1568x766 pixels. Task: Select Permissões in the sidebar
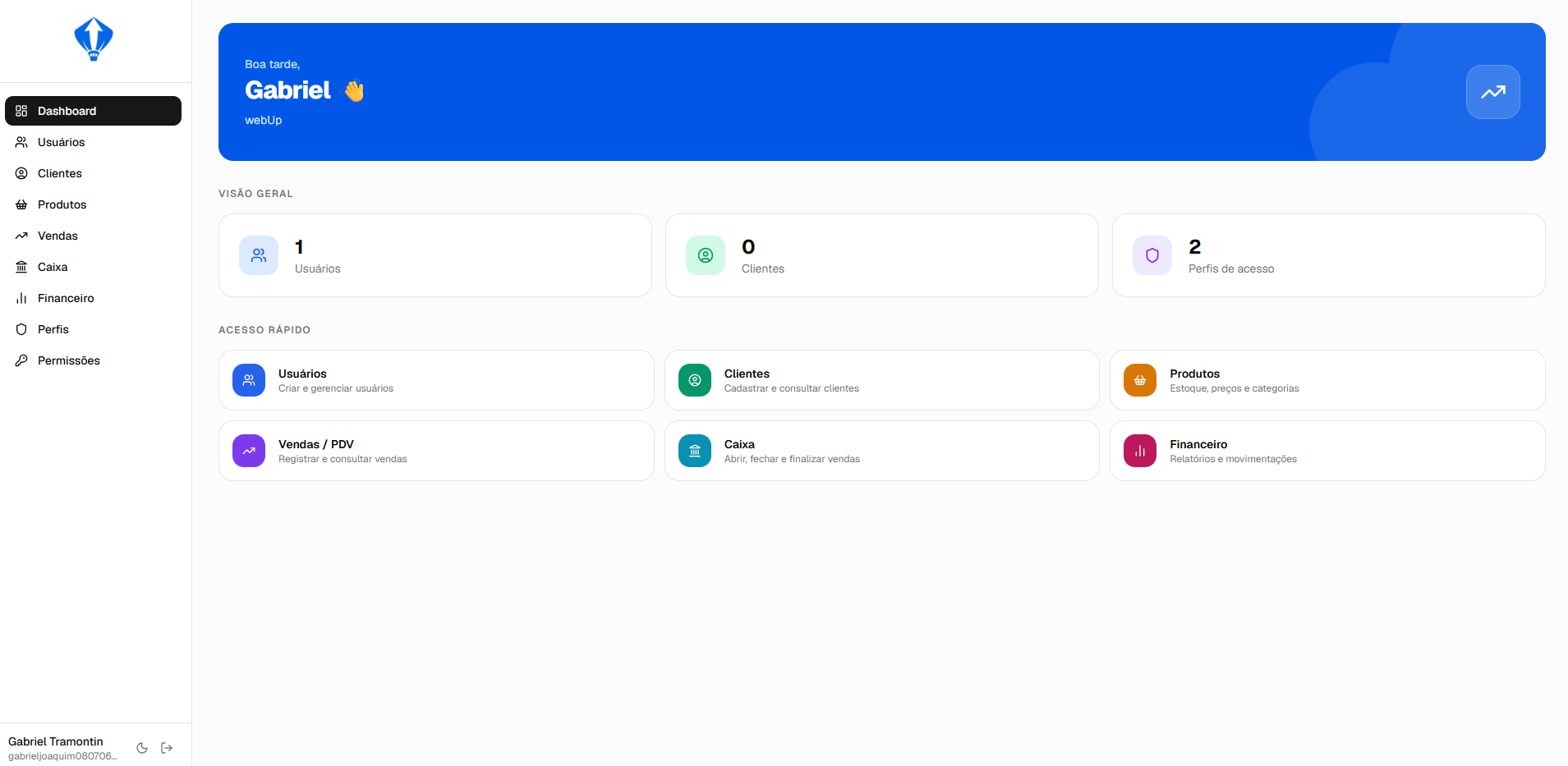[x=93, y=360]
